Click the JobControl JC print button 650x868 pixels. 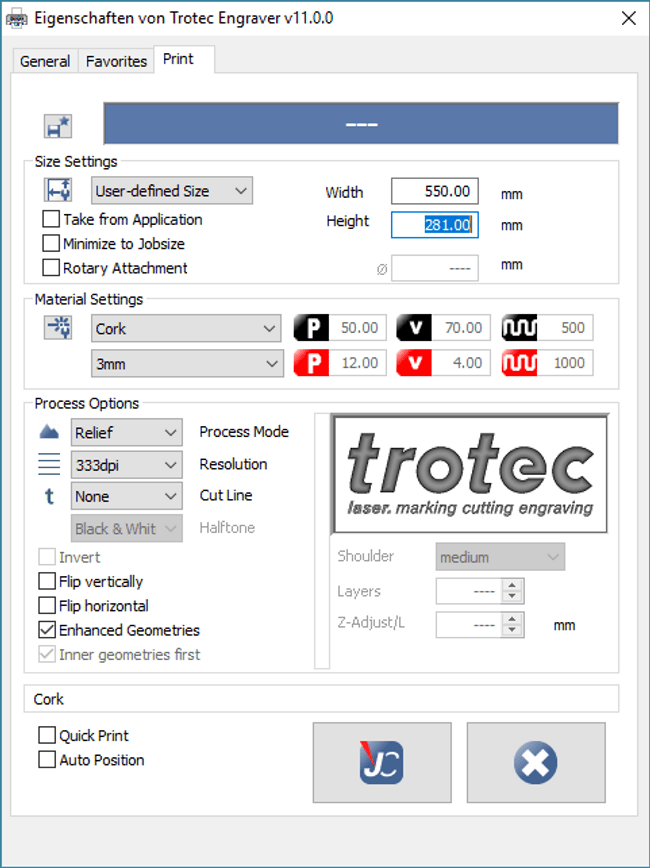[382, 762]
